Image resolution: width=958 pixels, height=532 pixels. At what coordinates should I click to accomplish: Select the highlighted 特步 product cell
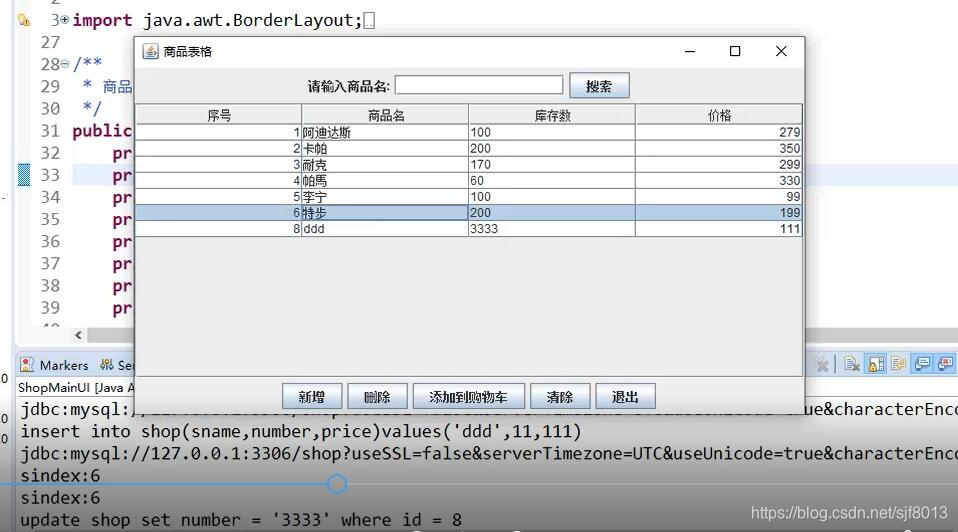tap(385, 213)
